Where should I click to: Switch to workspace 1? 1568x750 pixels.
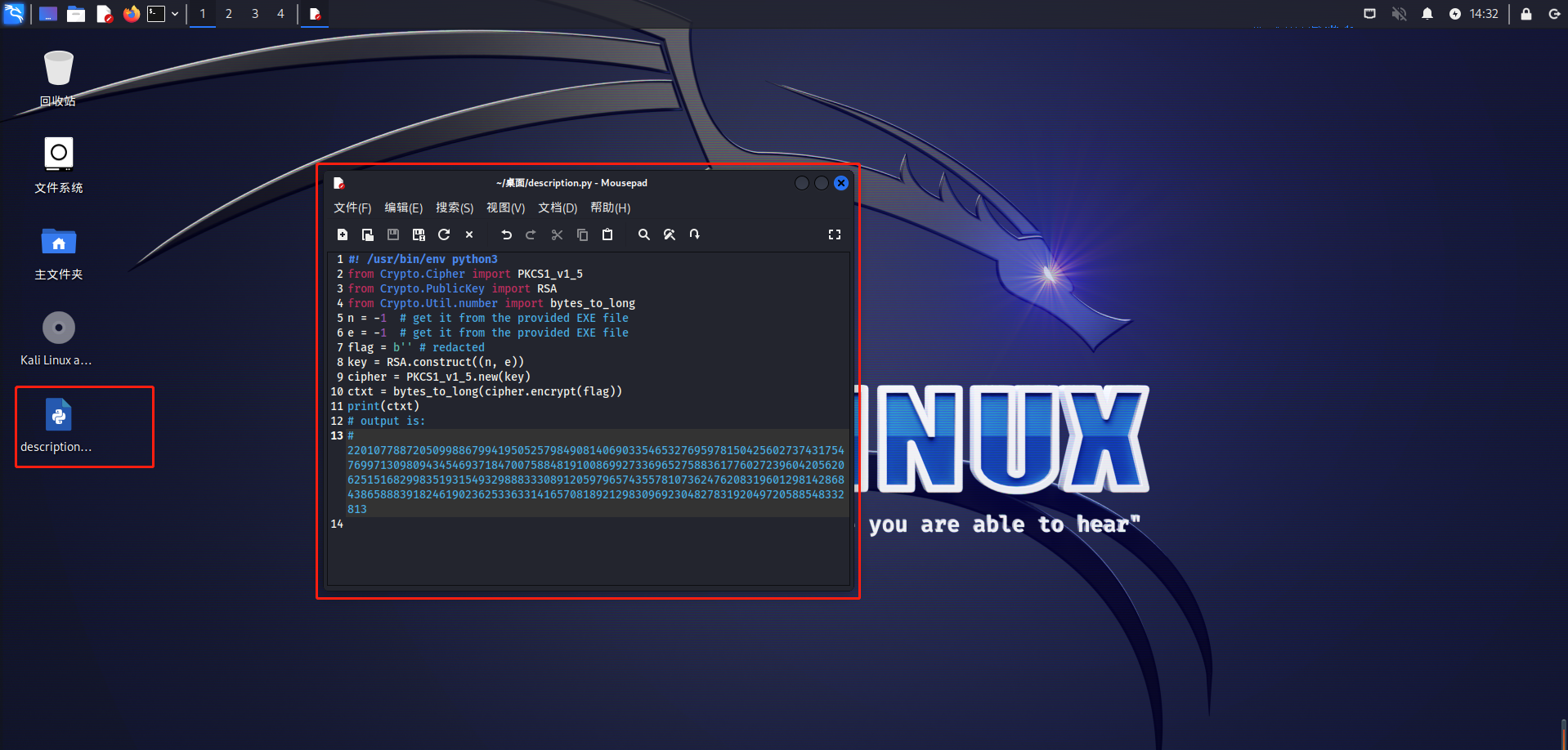click(x=203, y=14)
